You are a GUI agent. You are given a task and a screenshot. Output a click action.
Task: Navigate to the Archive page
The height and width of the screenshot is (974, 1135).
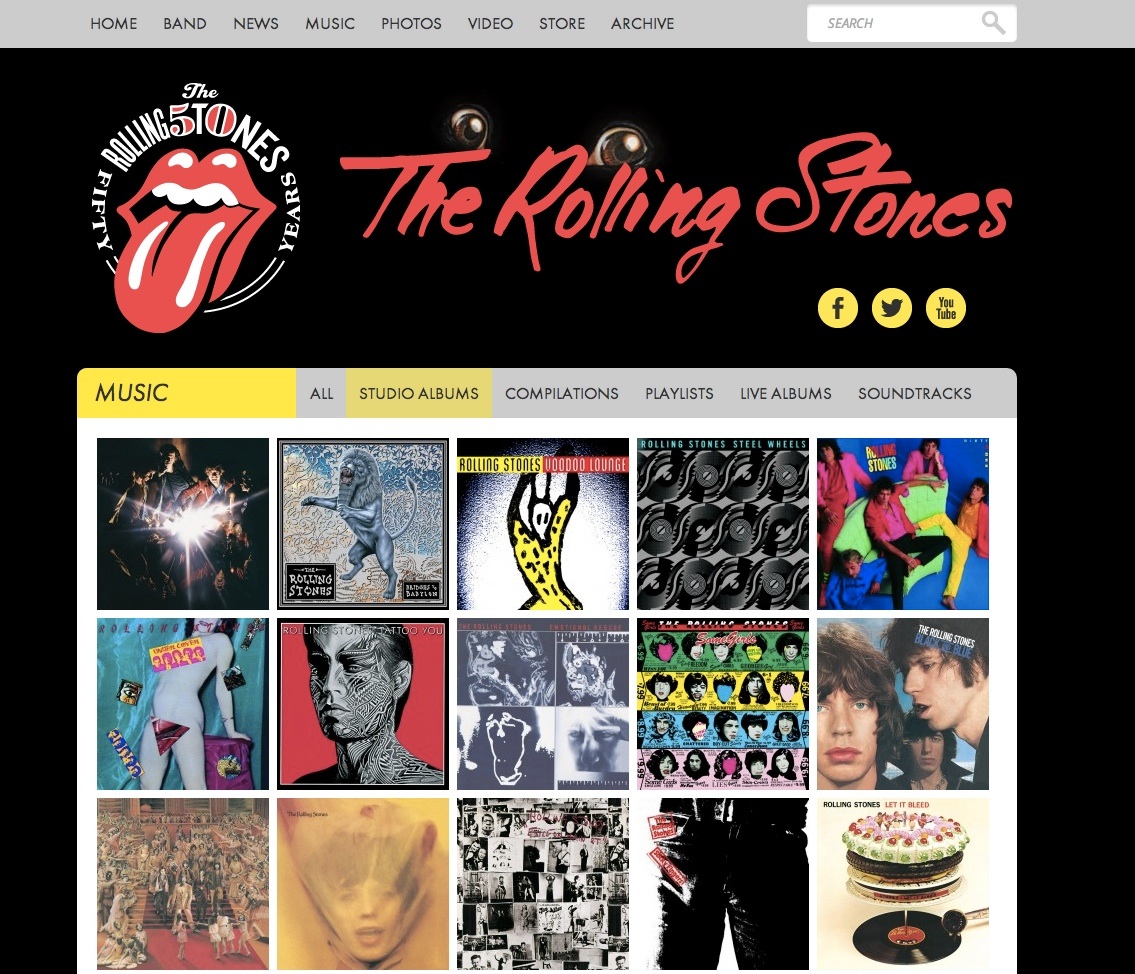(642, 24)
